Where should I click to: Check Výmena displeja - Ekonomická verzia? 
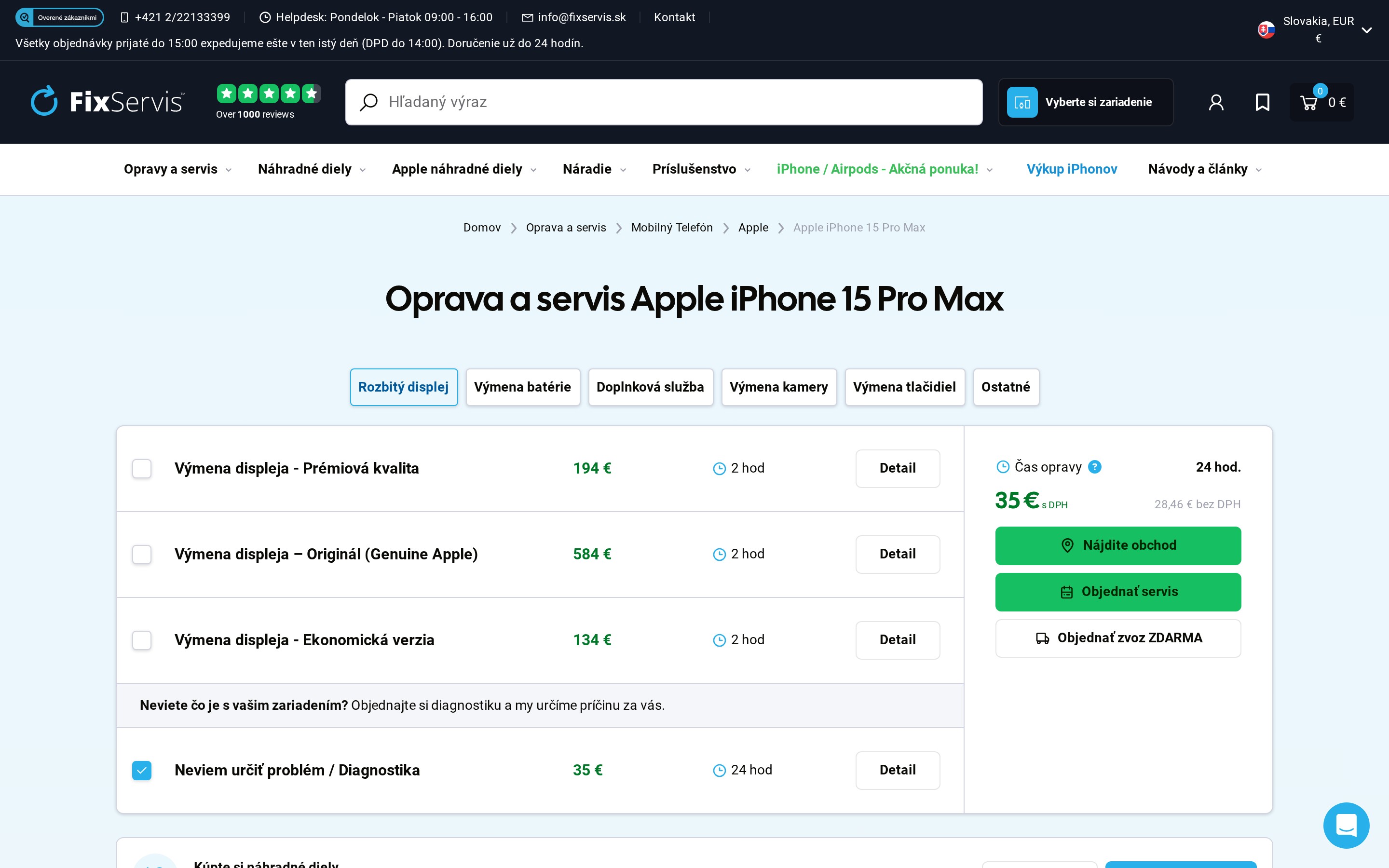(142, 640)
